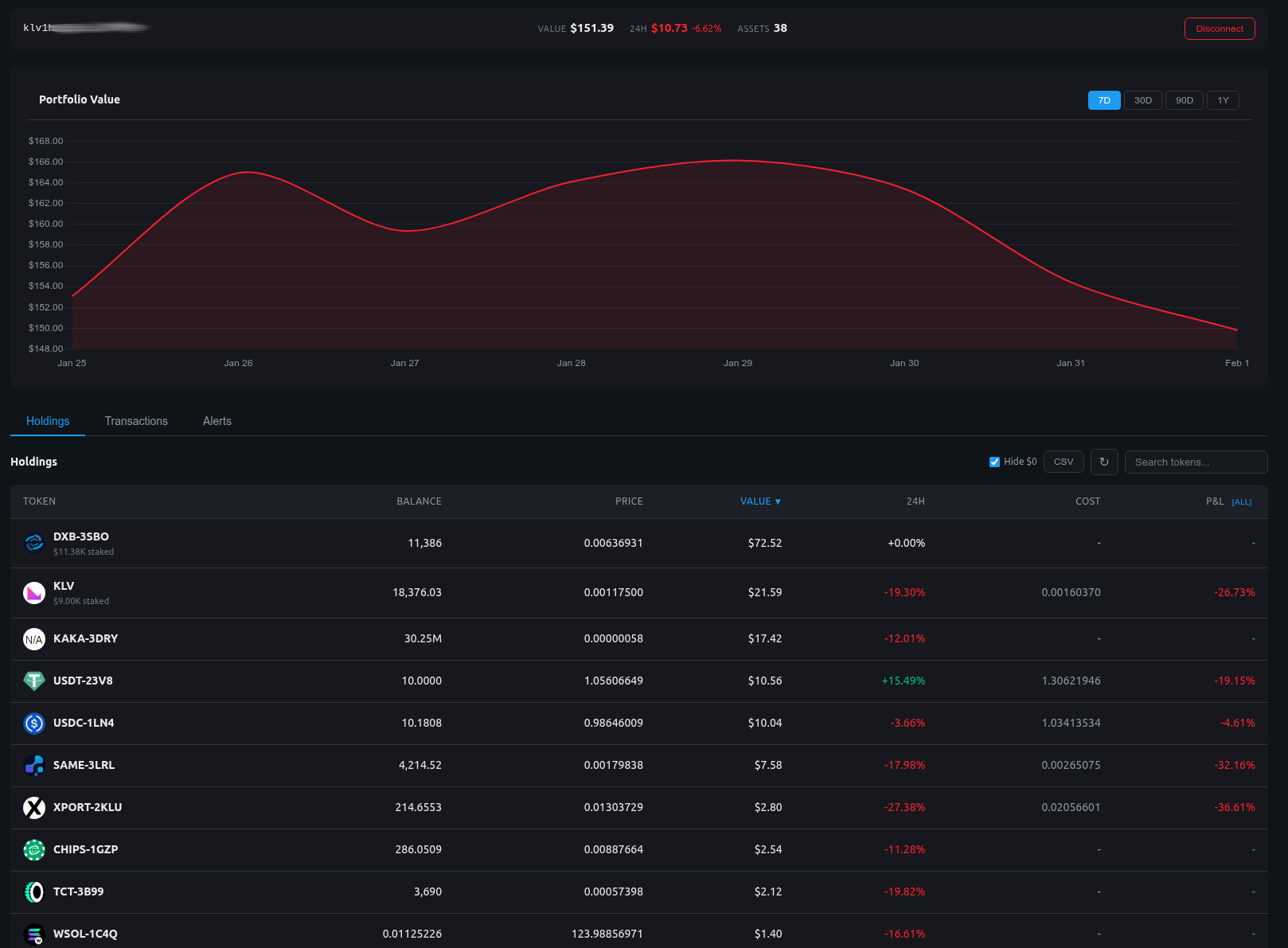
Task: Click the Search tokens input field
Action: (1196, 462)
